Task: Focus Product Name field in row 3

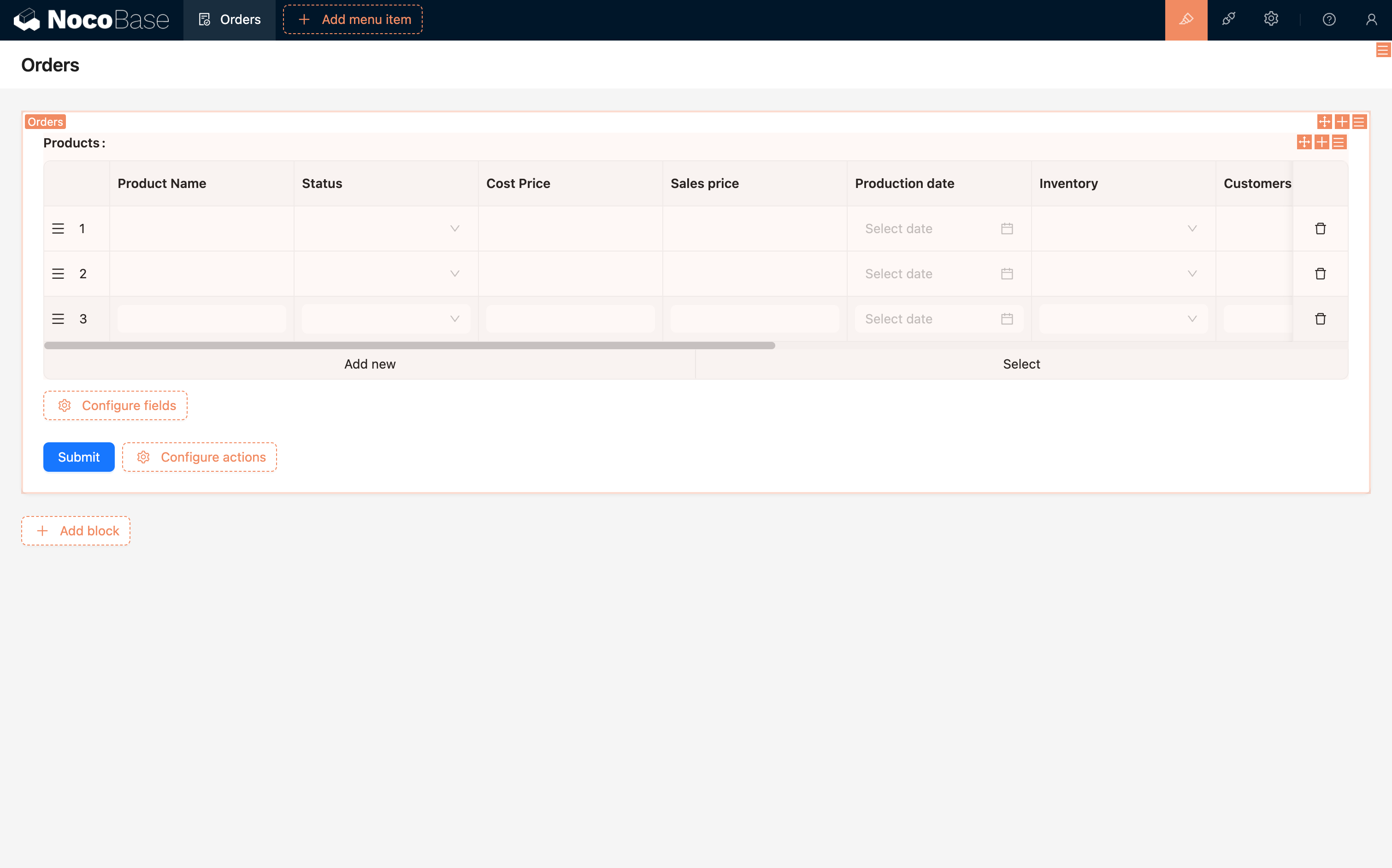Action: [201, 319]
